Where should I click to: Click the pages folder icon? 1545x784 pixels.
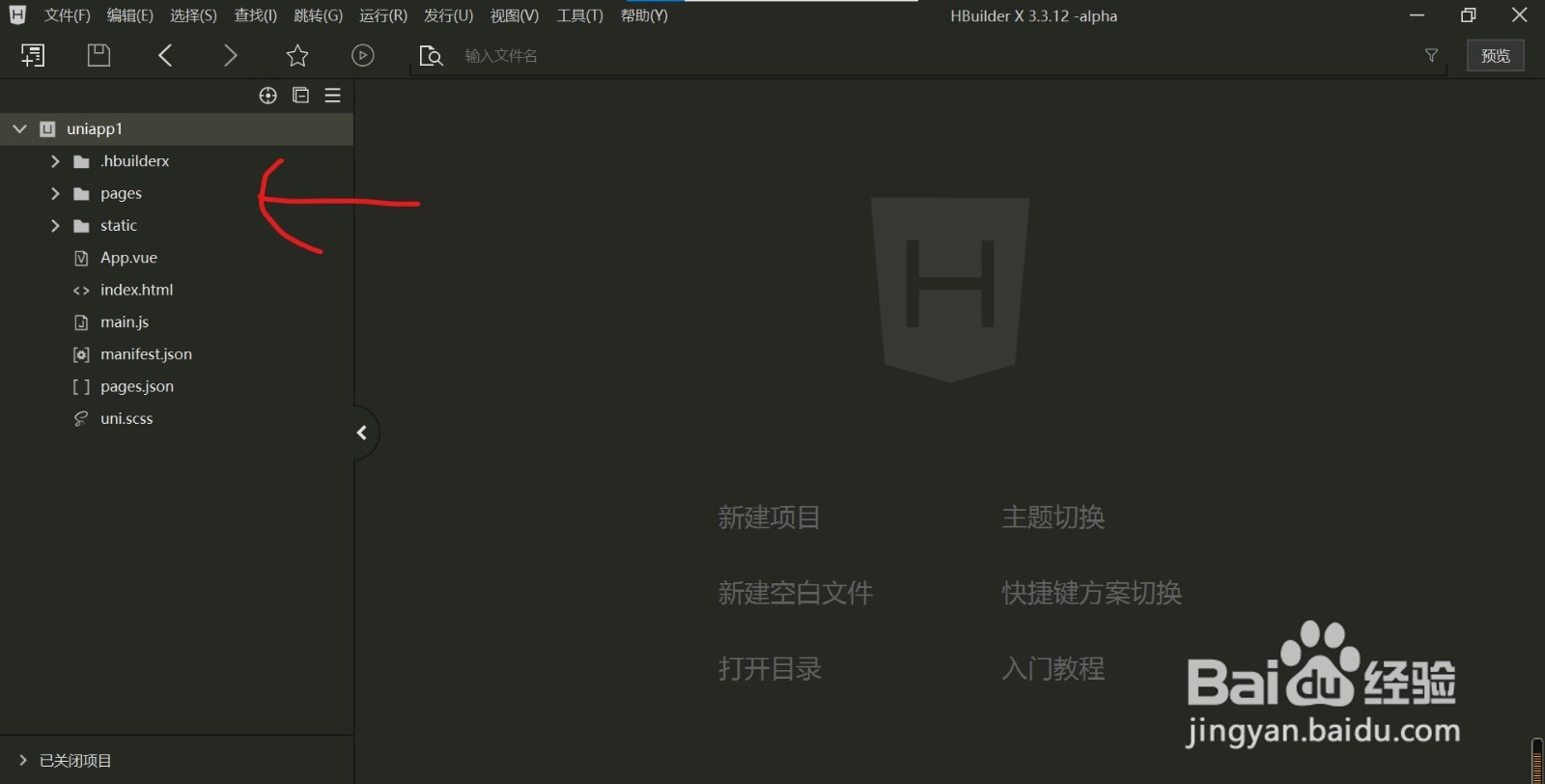81,194
